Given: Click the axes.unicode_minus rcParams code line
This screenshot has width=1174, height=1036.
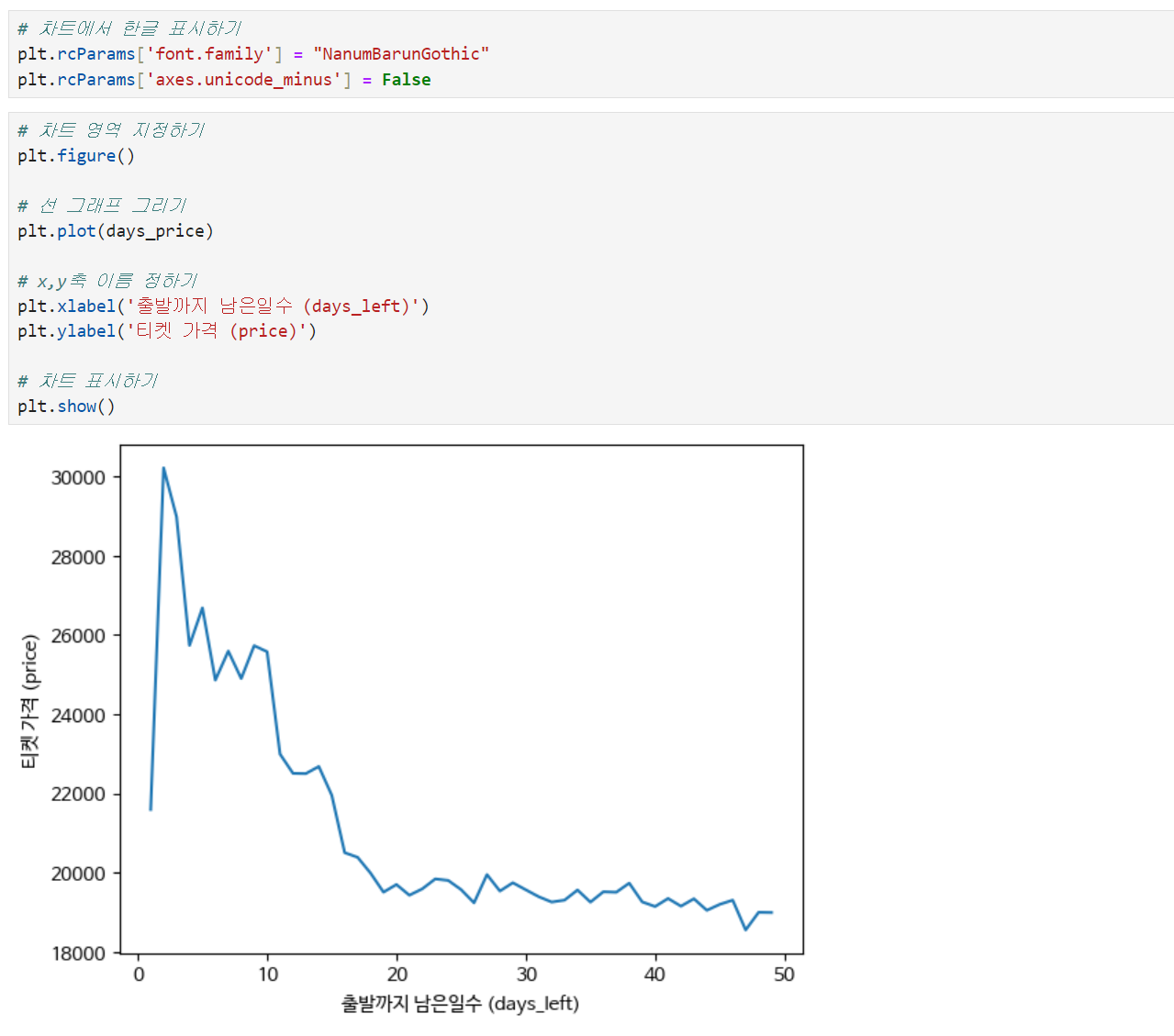Looking at the screenshot, I should pos(224,80).
